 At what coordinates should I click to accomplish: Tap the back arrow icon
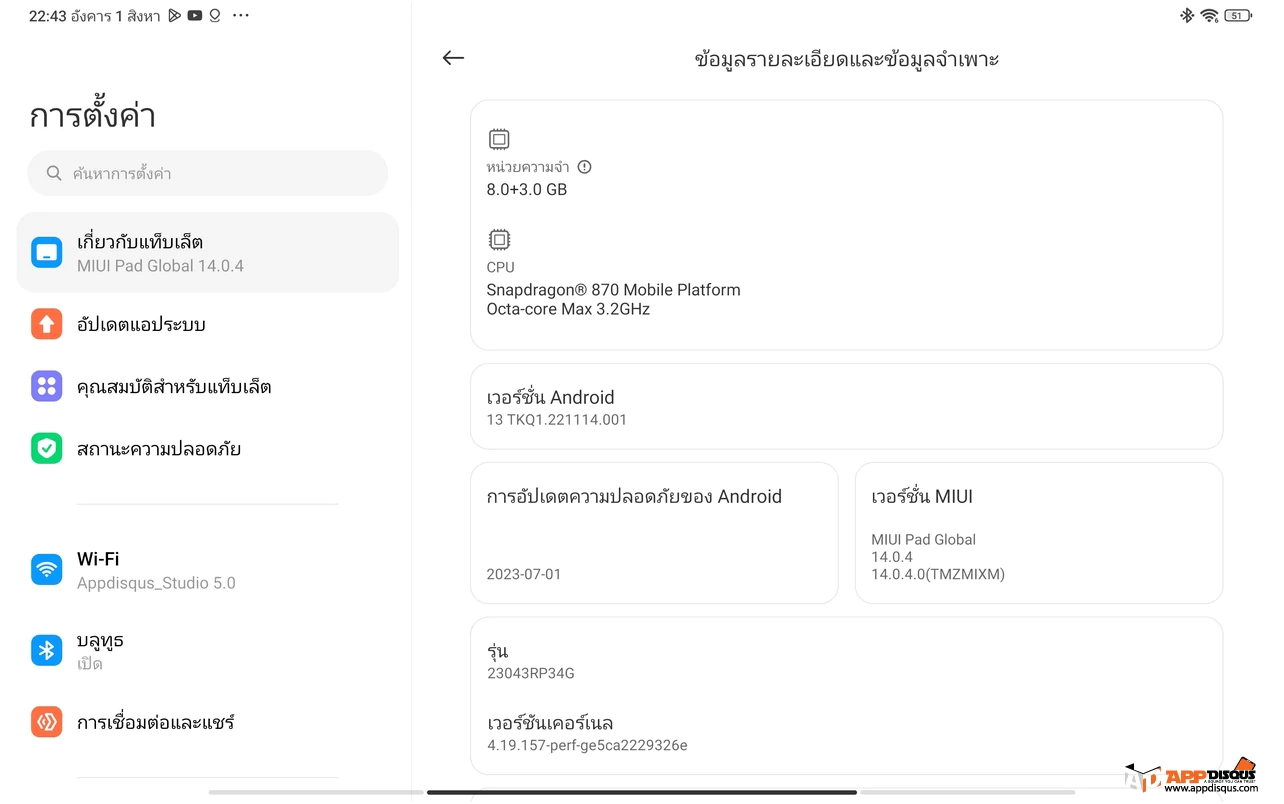pyautogui.click(x=453, y=58)
